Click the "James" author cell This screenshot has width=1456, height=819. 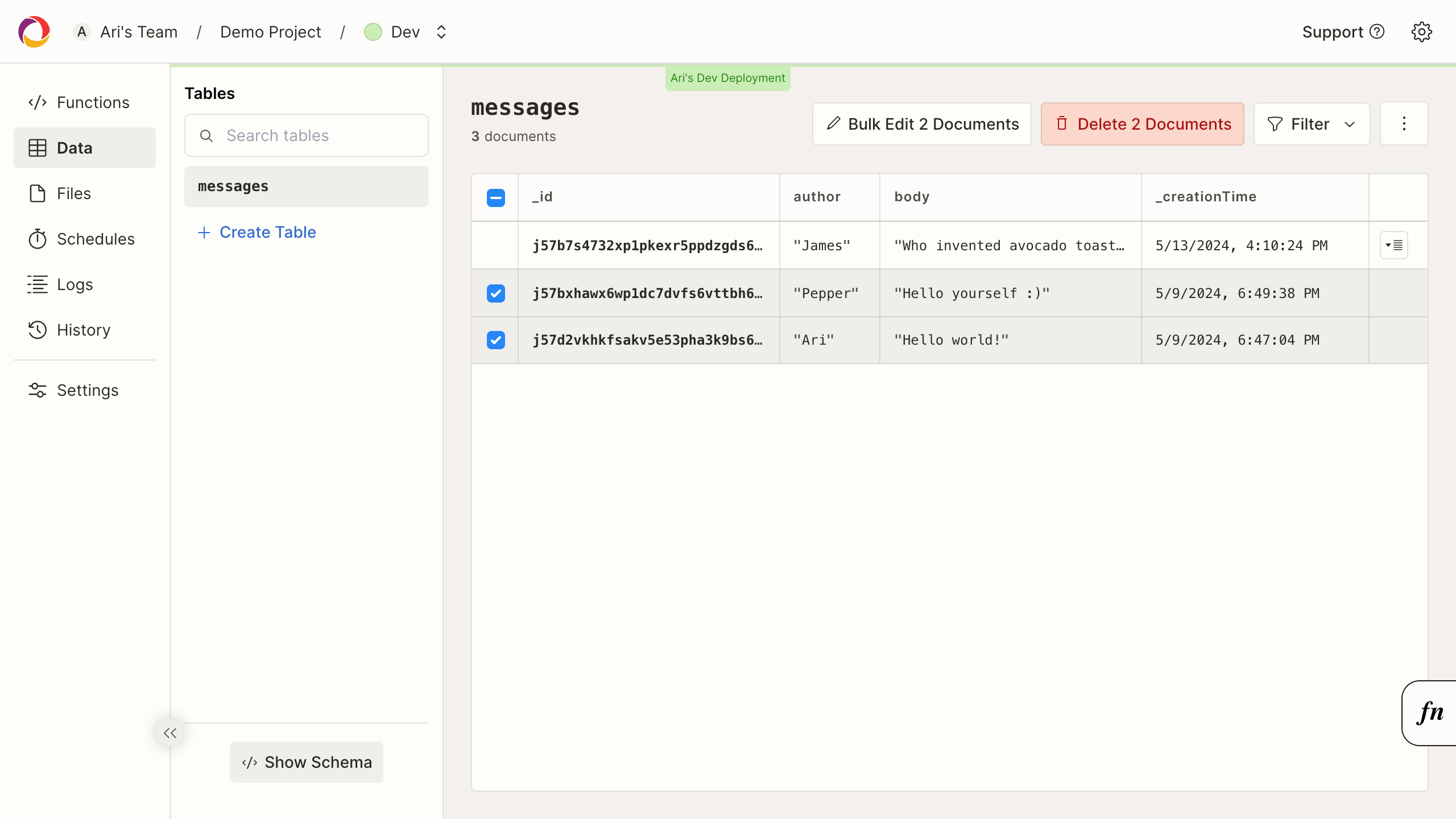(830, 246)
